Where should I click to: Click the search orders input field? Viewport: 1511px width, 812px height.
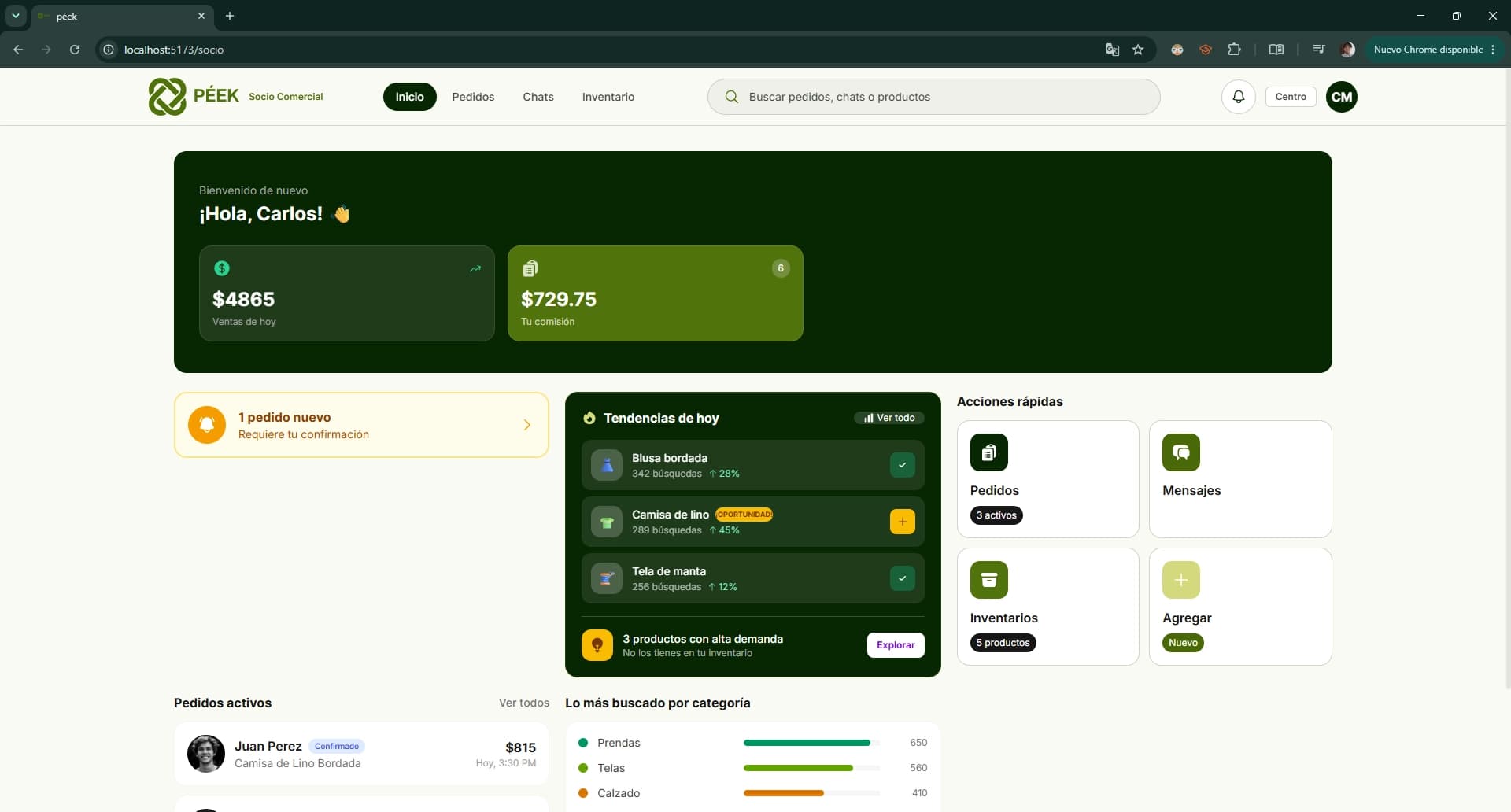click(x=933, y=97)
